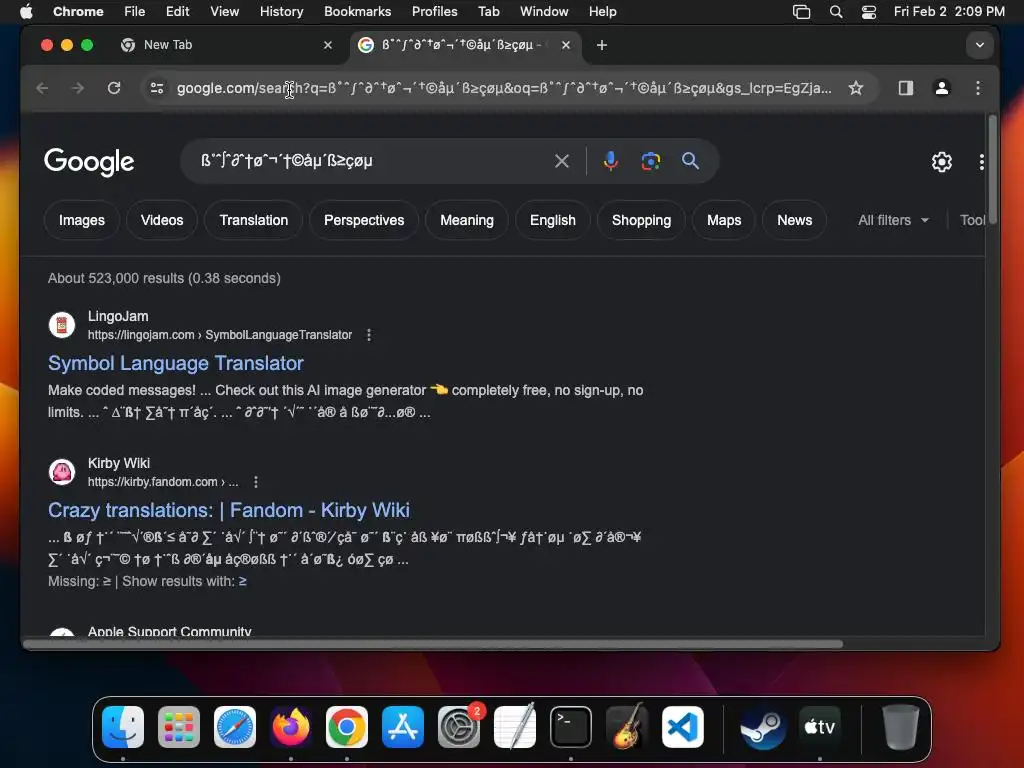Open Apple TV from the Dock
Screen dimensions: 1024x768
(x=820, y=727)
